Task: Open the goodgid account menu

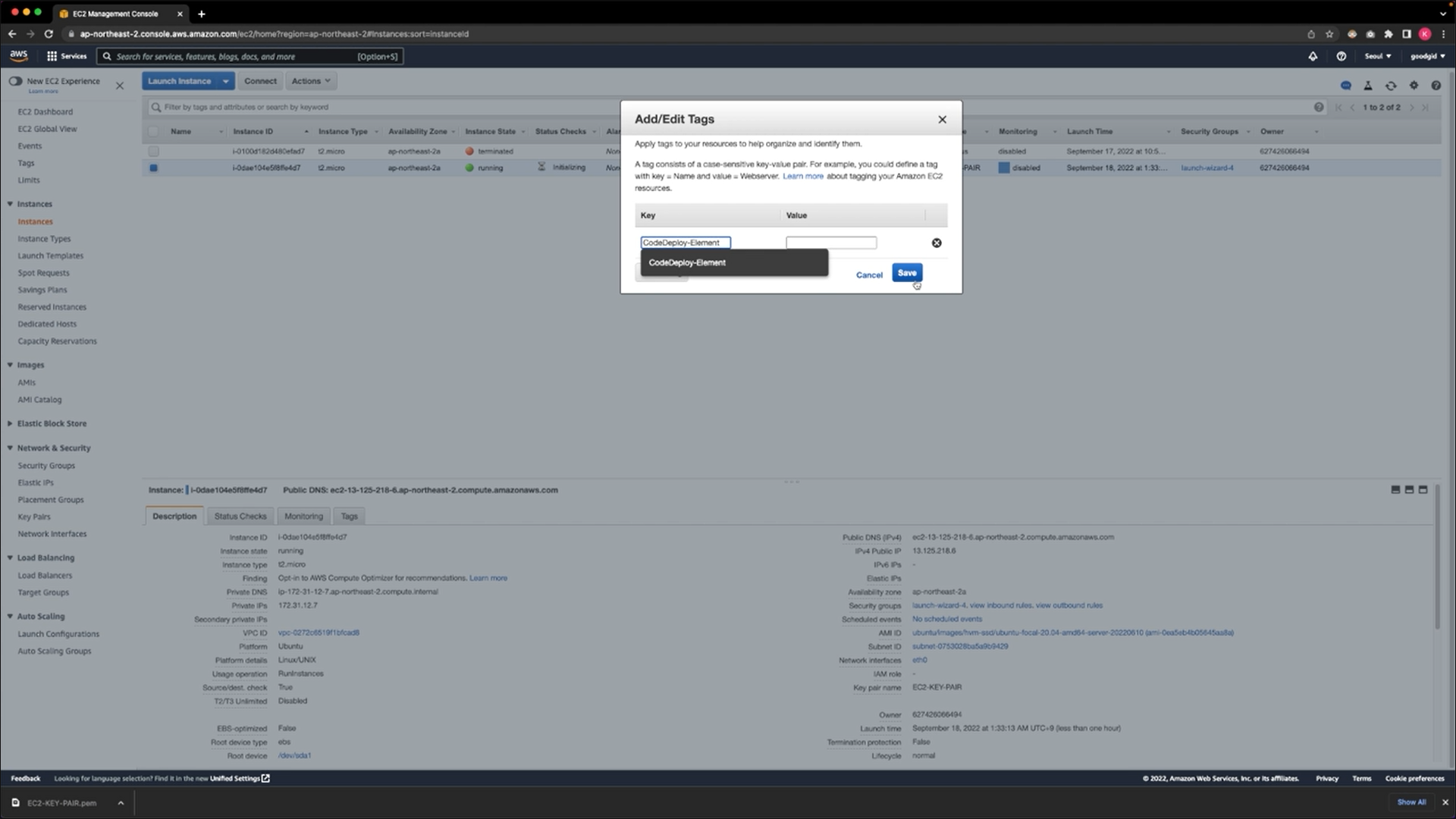Action: (1427, 56)
